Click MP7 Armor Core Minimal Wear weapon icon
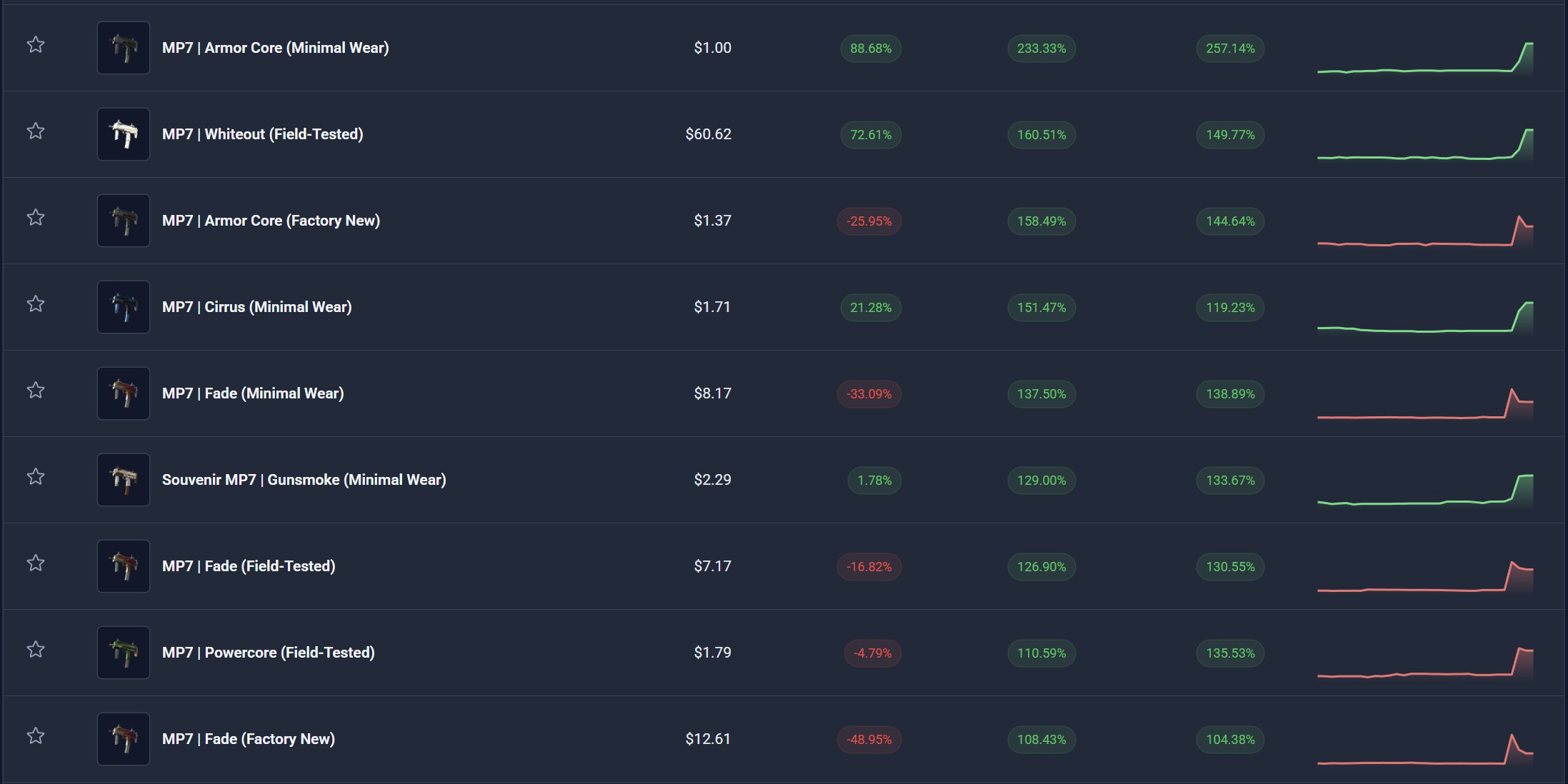The height and width of the screenshot is (784, 1568). [x=124, y=48]
